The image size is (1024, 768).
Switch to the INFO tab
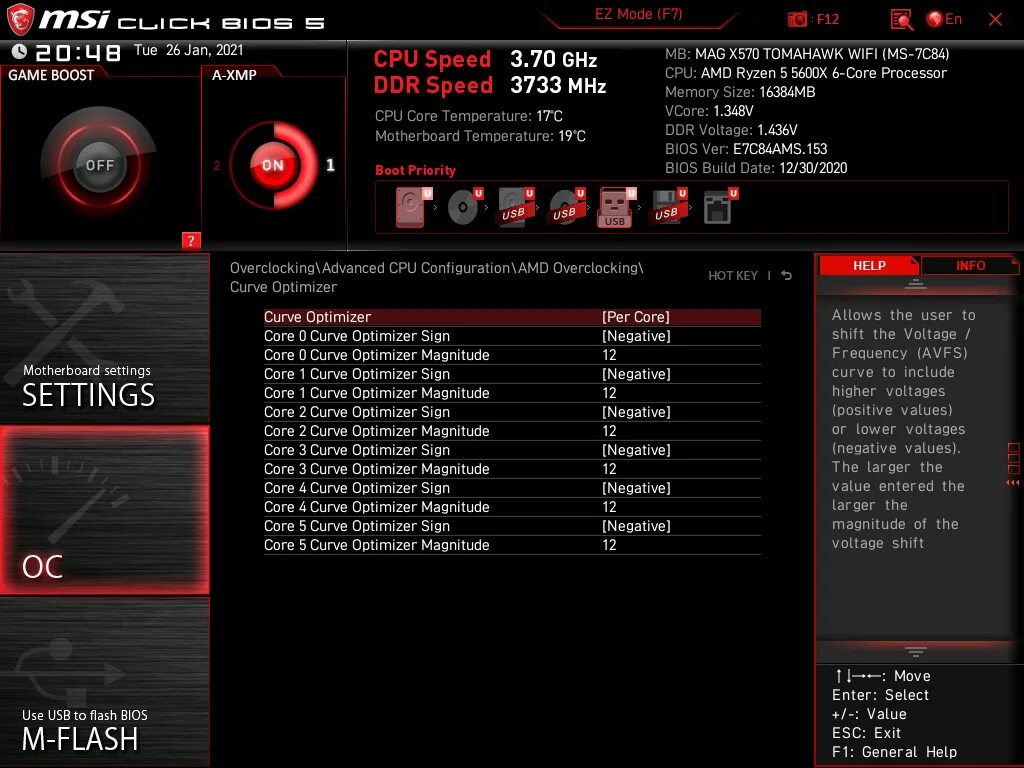tap(970, 266)
